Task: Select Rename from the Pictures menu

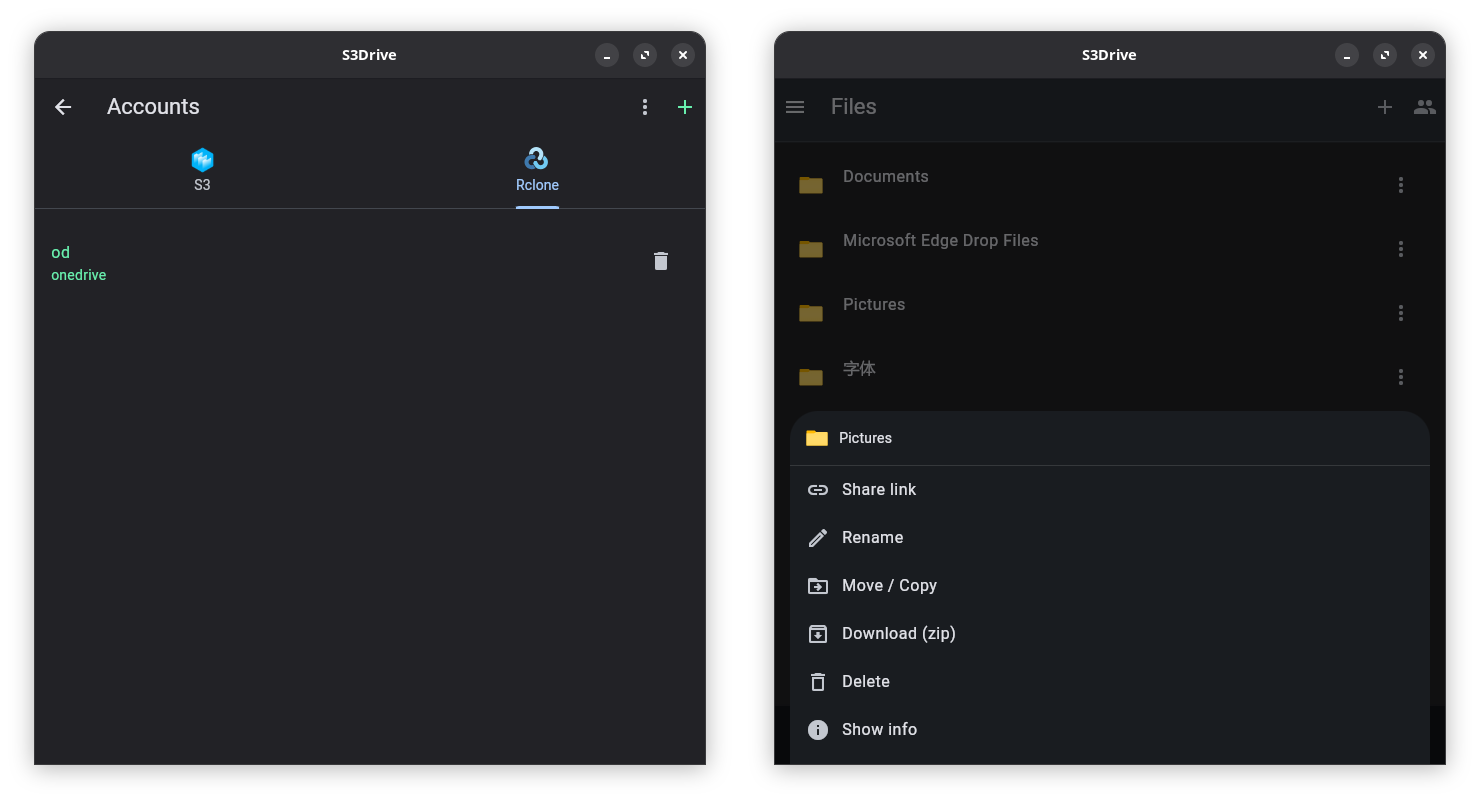Action: (x=872, y=537)
